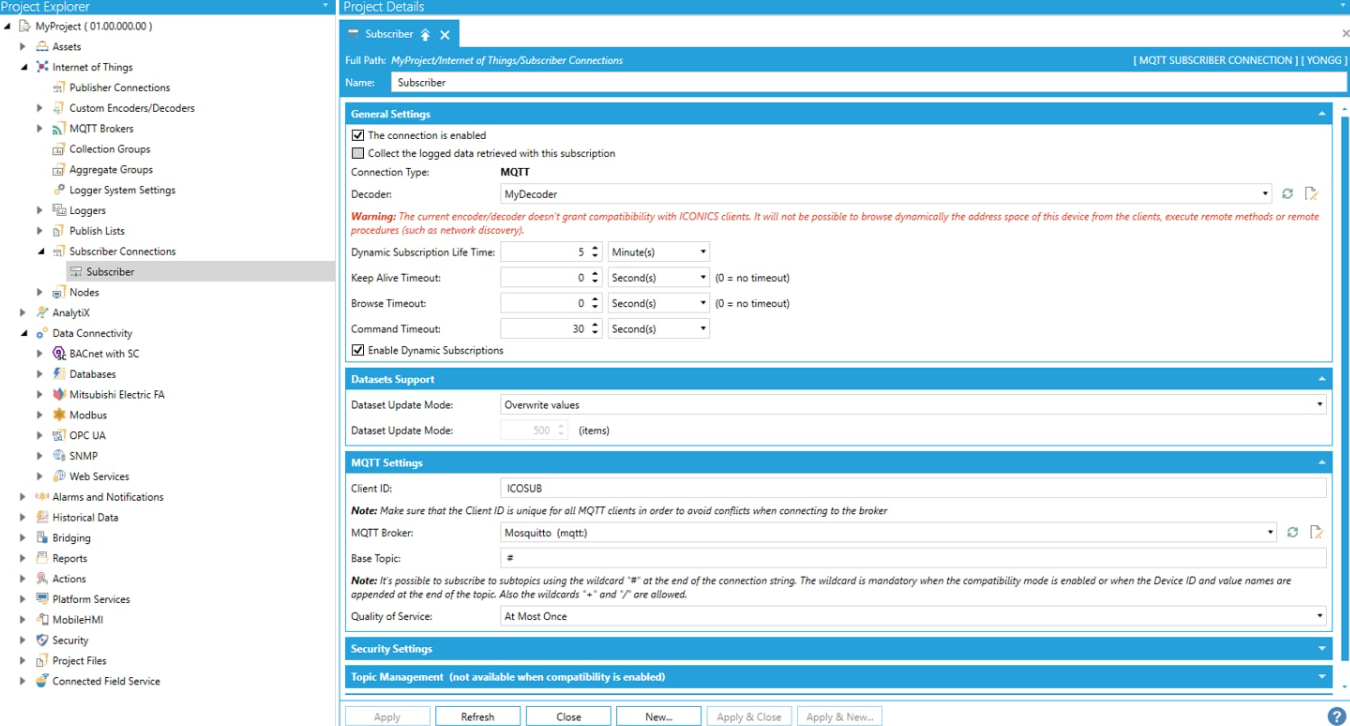1350x726 pixels.
Task: Select Publisher Connections in tree
Action: [x=120, y=88]
